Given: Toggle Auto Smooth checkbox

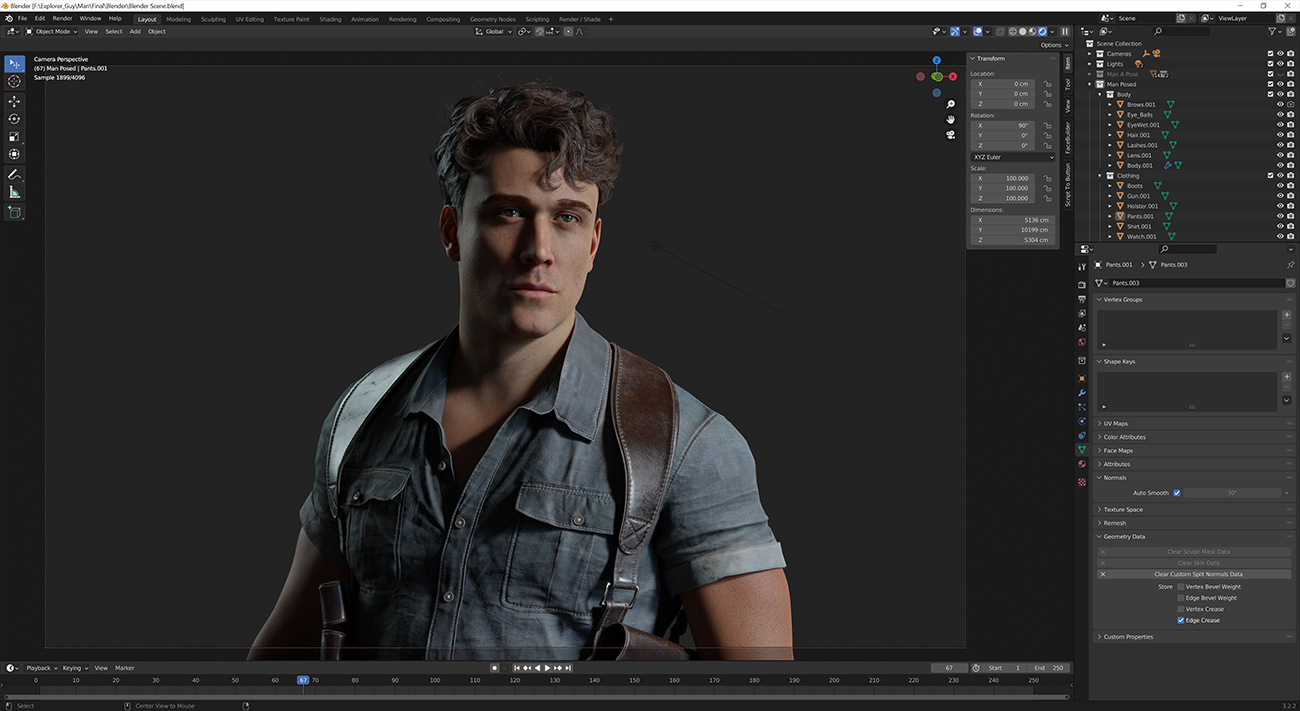Looking at the screenshot, I should click(x=1176, y=492).
